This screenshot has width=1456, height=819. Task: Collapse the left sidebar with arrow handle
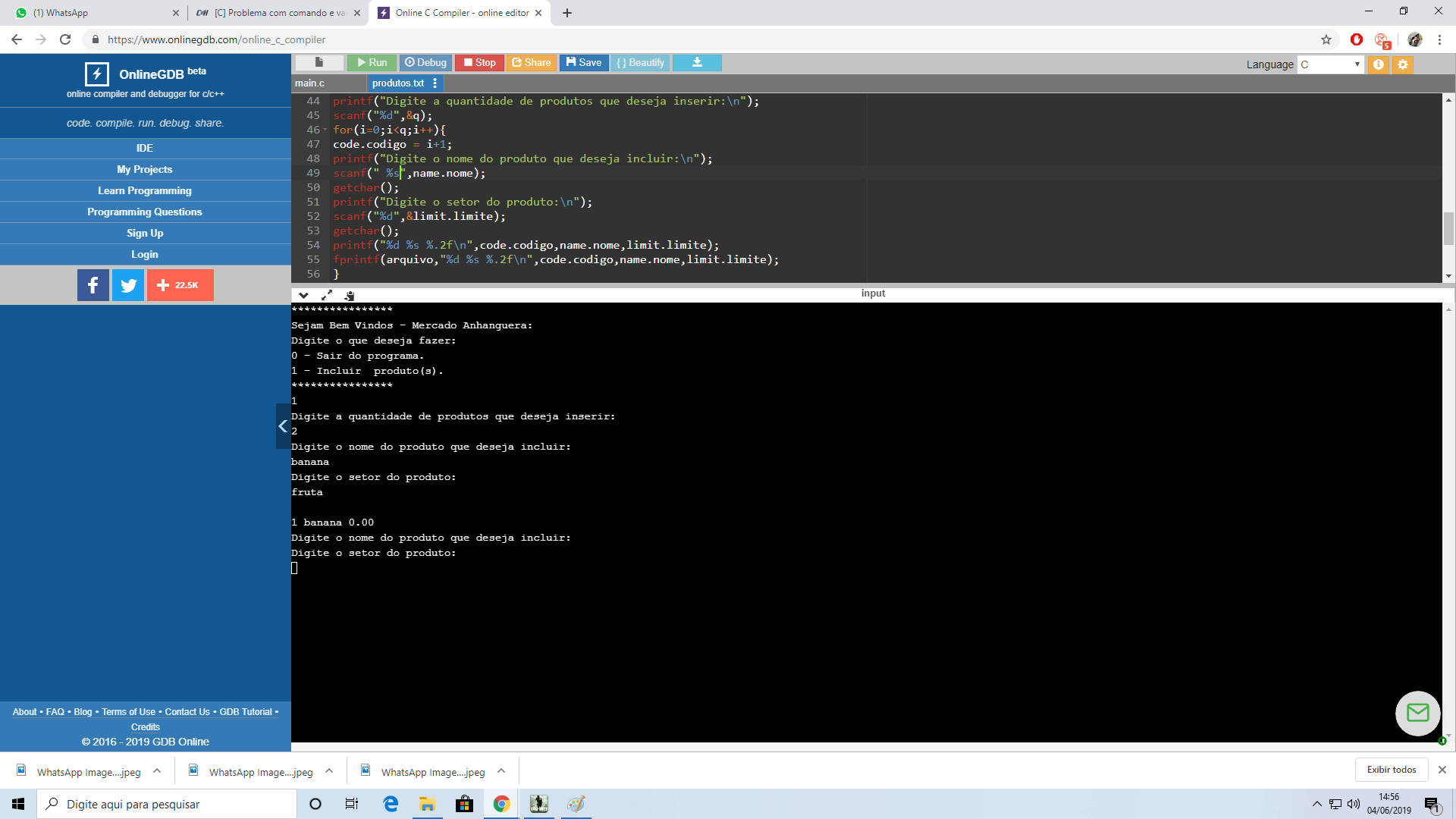[283, 426]
